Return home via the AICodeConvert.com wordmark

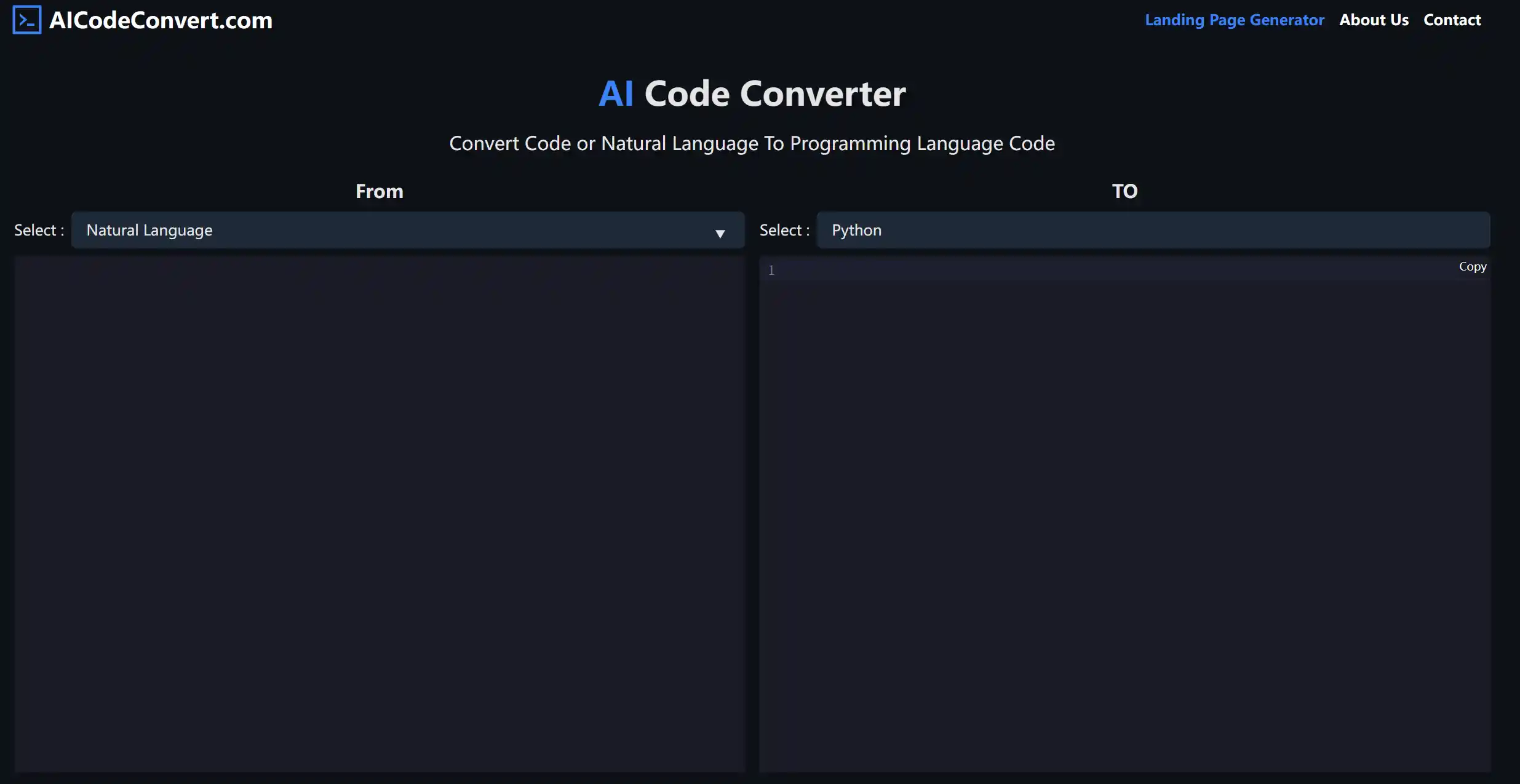pyautogui.click(x=161, y=20)
